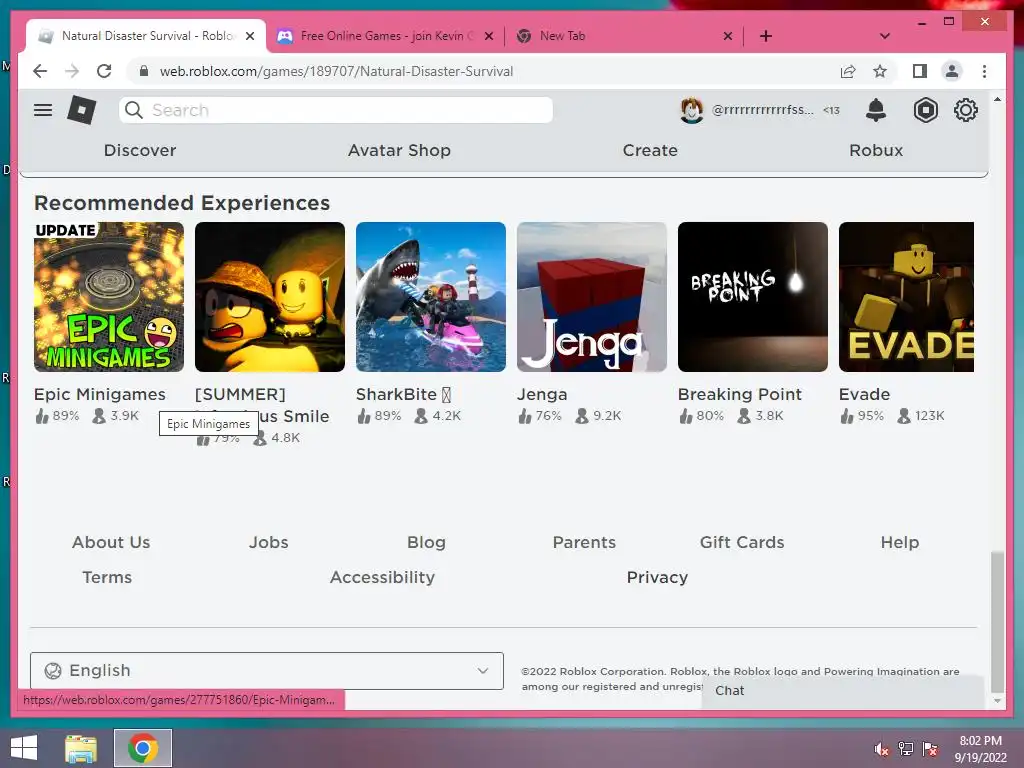Image resolution: width=1024 pixels, height=768 pixels.
Task: Go to the Create page
Action: point(650,150)
